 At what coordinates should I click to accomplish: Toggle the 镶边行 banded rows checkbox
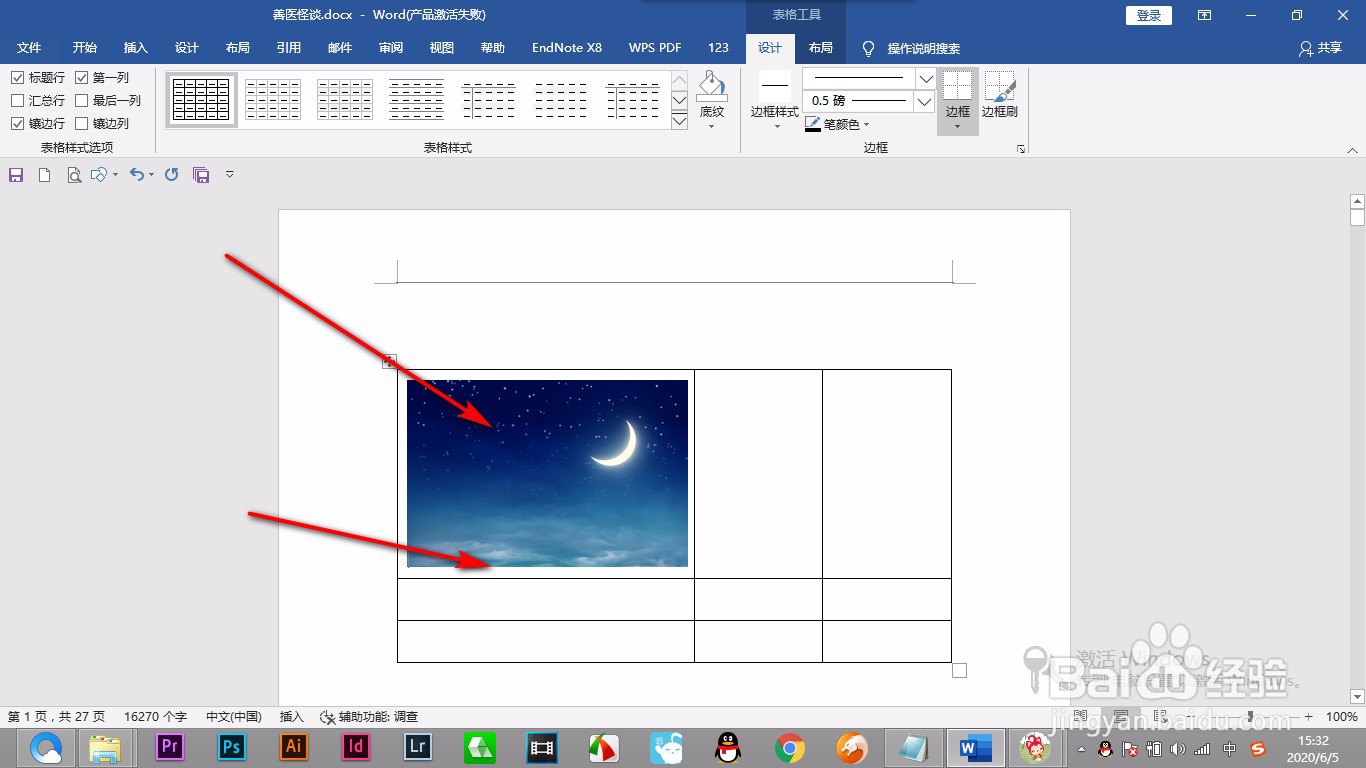coord(18,123)
